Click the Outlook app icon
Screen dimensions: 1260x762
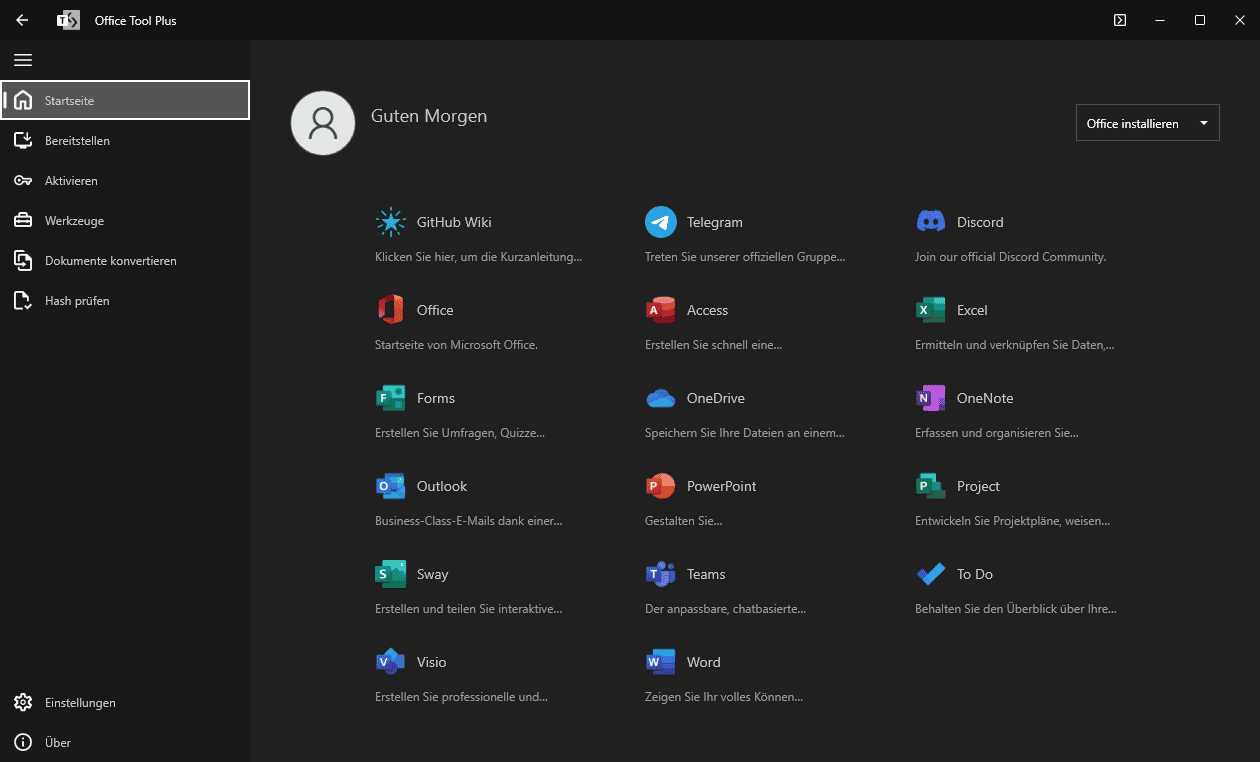pyautogui.click(x=390, y=486)
